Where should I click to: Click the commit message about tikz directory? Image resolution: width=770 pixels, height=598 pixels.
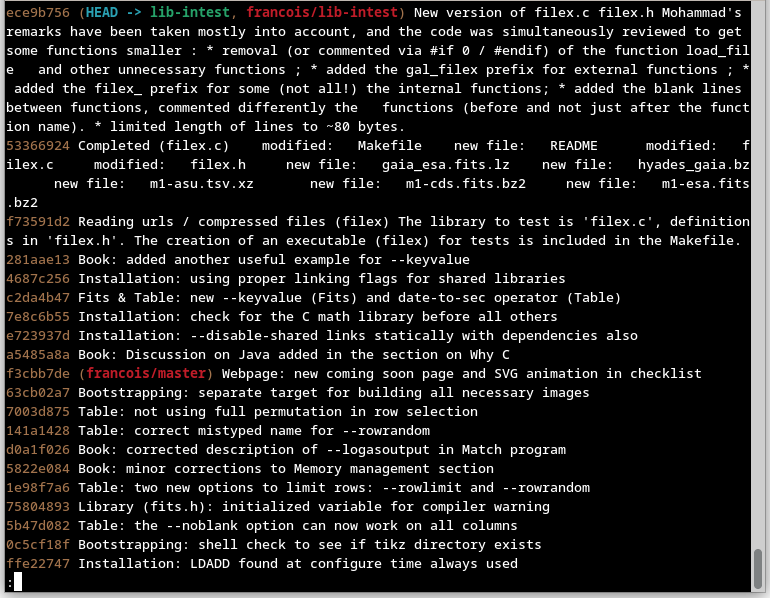click(x=310, y=545)
